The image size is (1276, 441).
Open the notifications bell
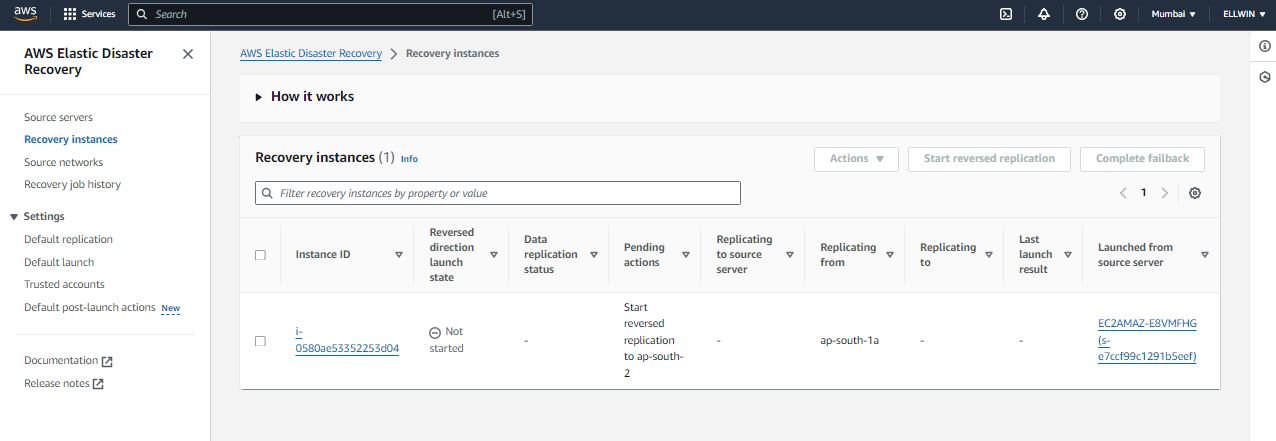point(1044,14)
